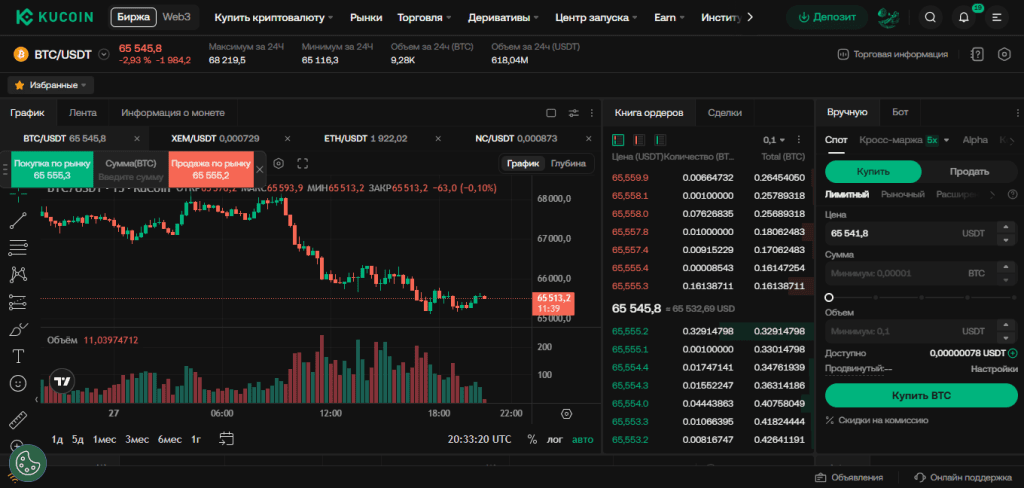Expand the BTC/USDT pair selector arrow
This screenshot has height=488, width=1024.
point(103,54)
